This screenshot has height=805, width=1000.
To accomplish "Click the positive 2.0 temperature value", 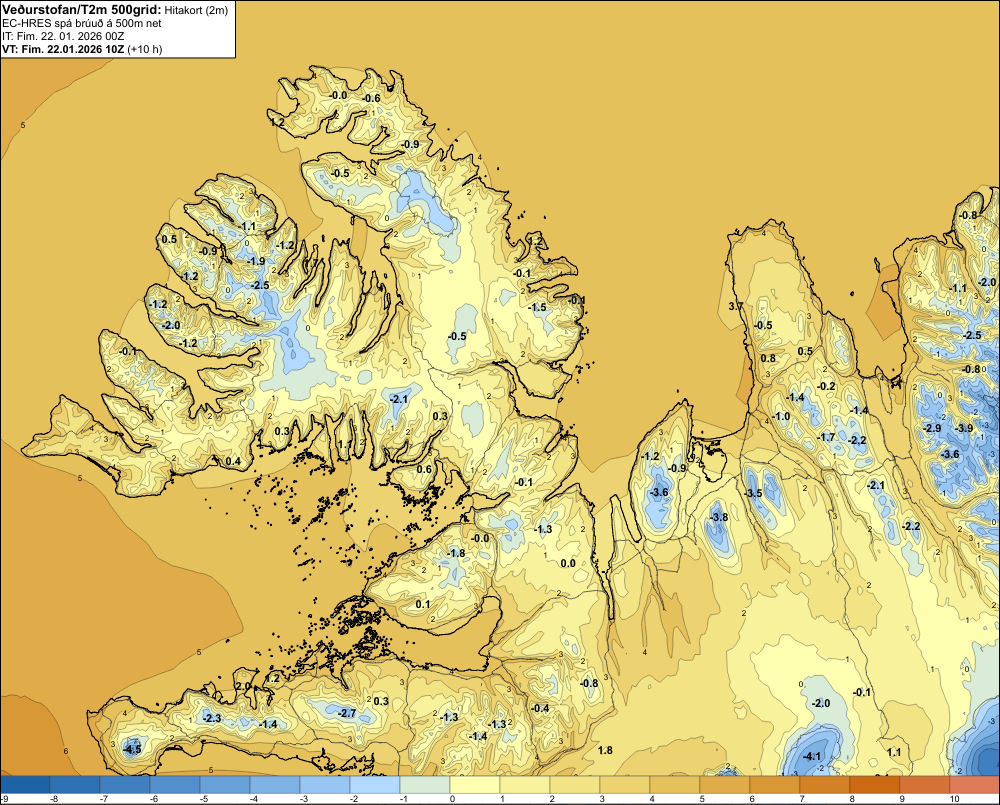I will [243, 686].
